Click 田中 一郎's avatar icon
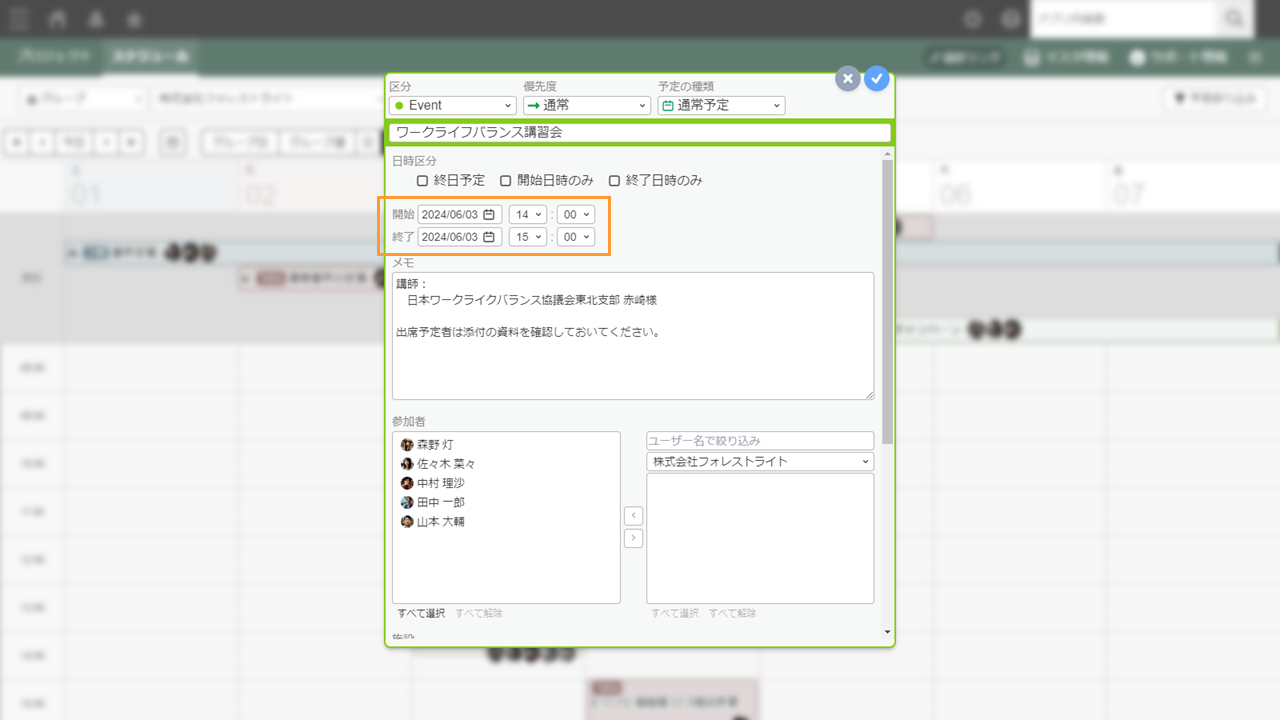Screen dimensions: 1280x720 point(407,502)
